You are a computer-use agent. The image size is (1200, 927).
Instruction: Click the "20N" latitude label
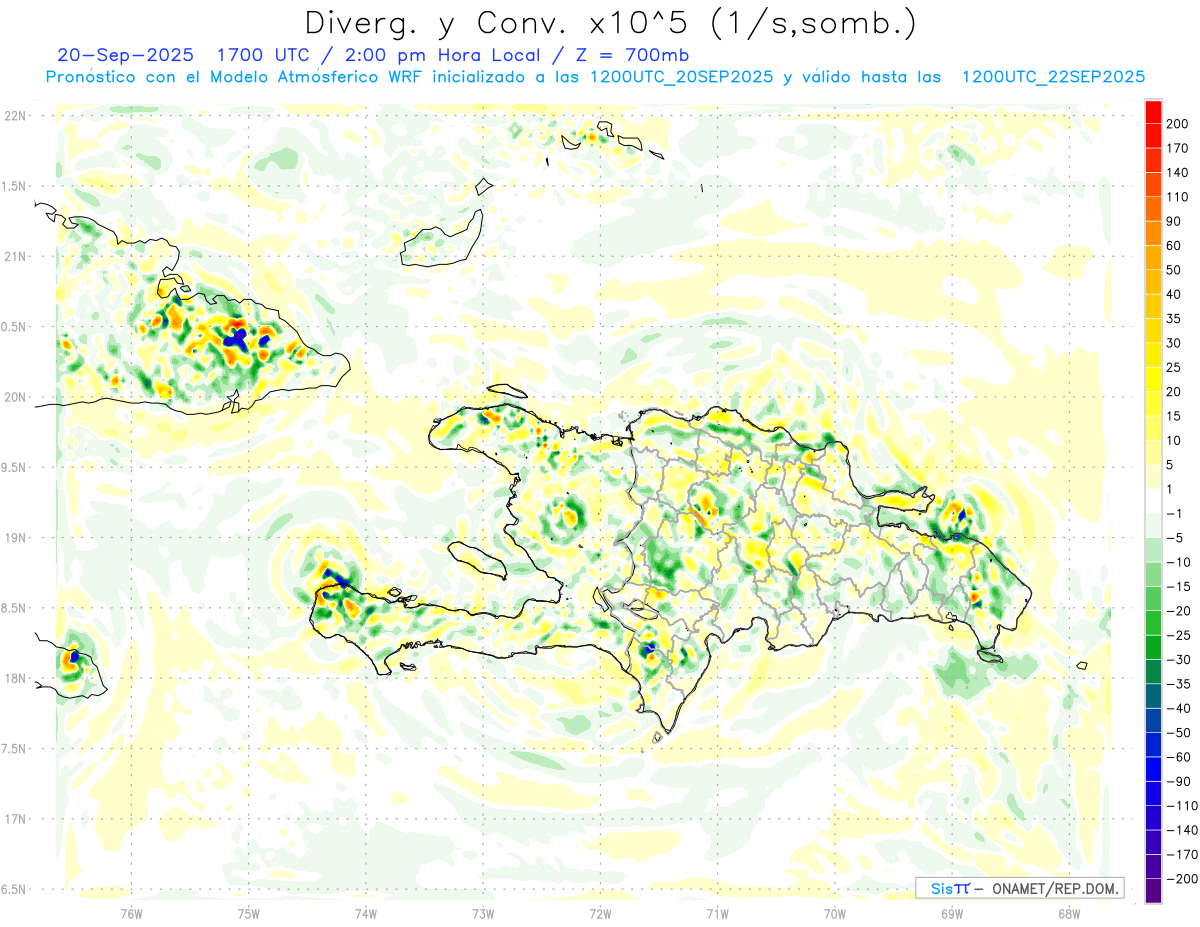click(15, 398)
